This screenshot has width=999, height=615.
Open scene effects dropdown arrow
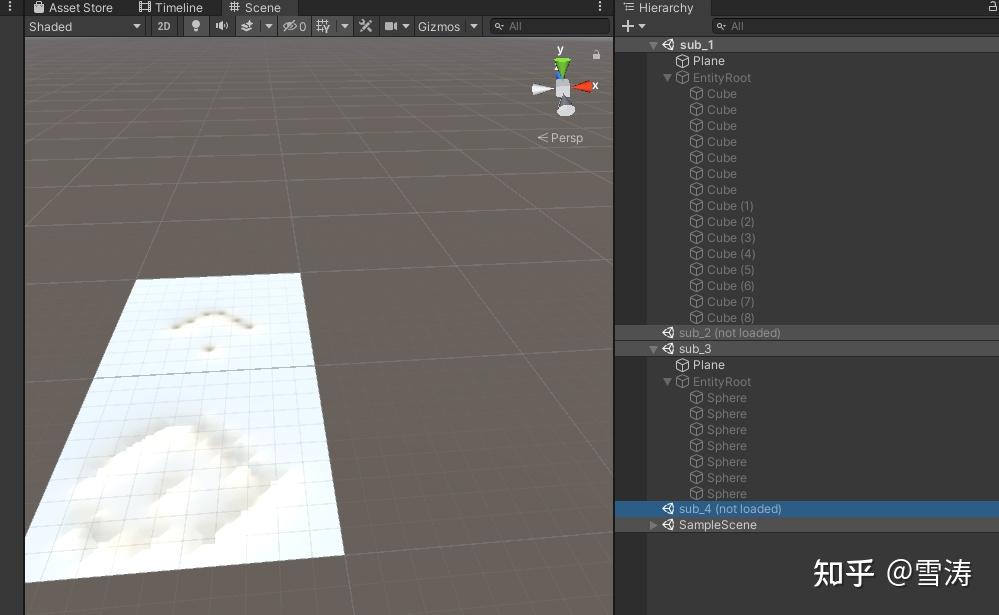(269, 26)
